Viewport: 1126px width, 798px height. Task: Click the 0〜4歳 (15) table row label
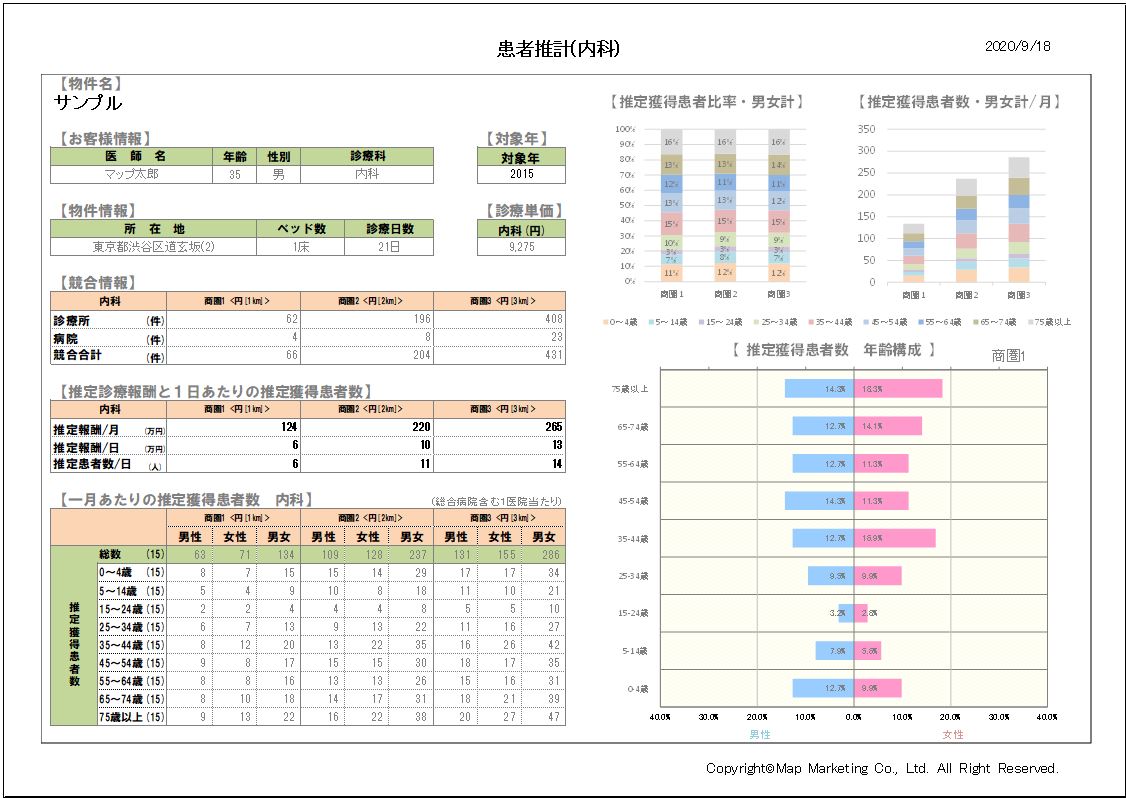tap(131, 572)
